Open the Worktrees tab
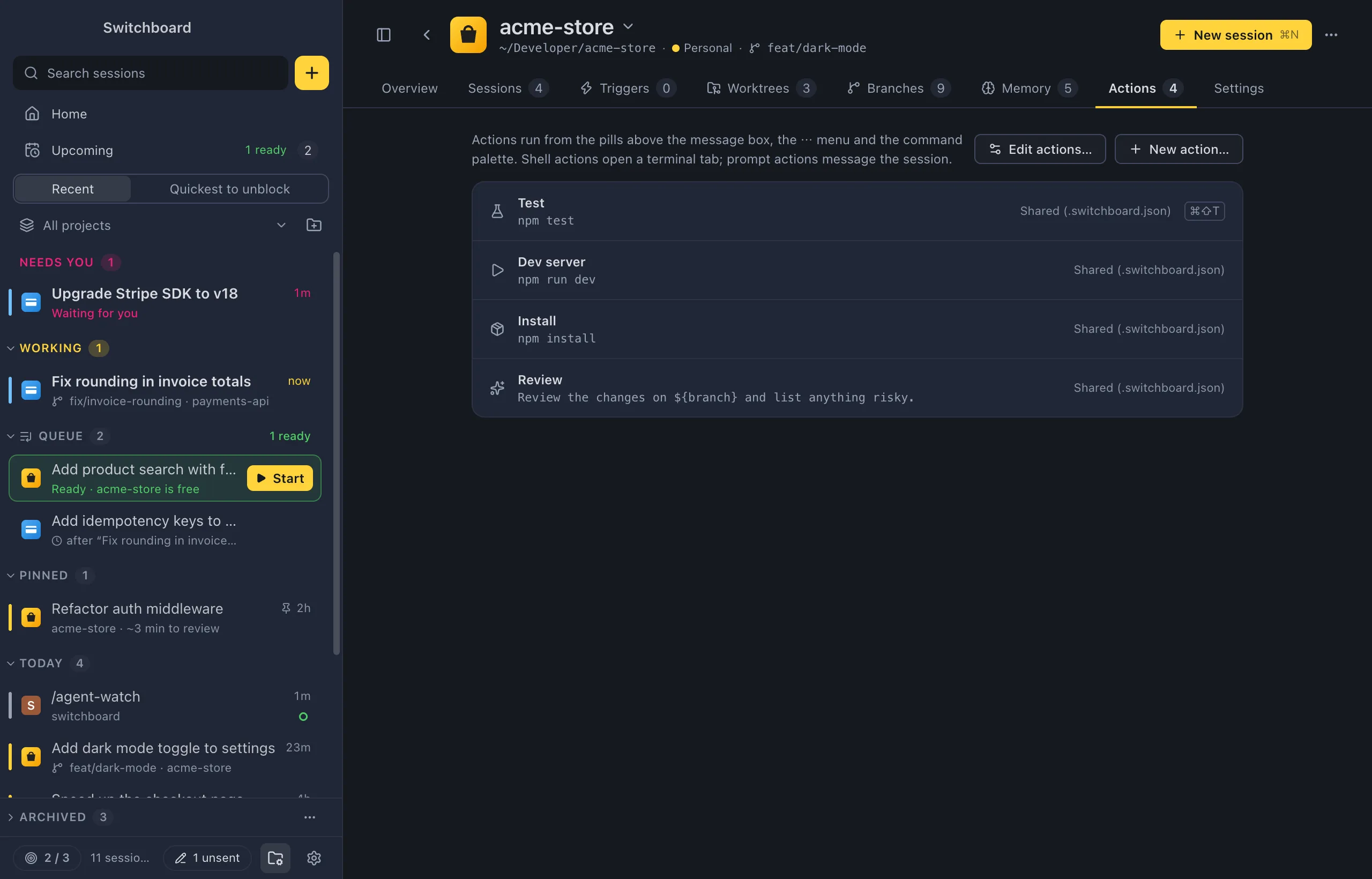Screen dimensions: 1372x879 [762, 88]
